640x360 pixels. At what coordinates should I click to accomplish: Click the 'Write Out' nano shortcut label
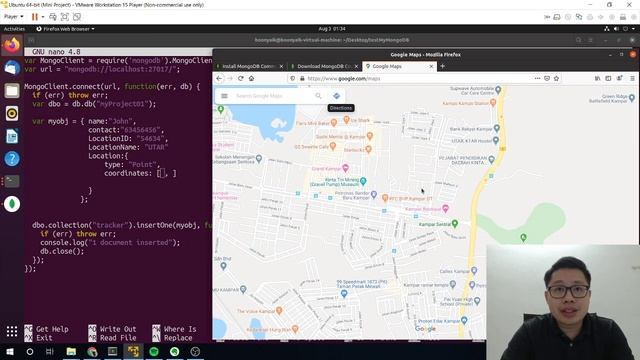click(118, 329)
